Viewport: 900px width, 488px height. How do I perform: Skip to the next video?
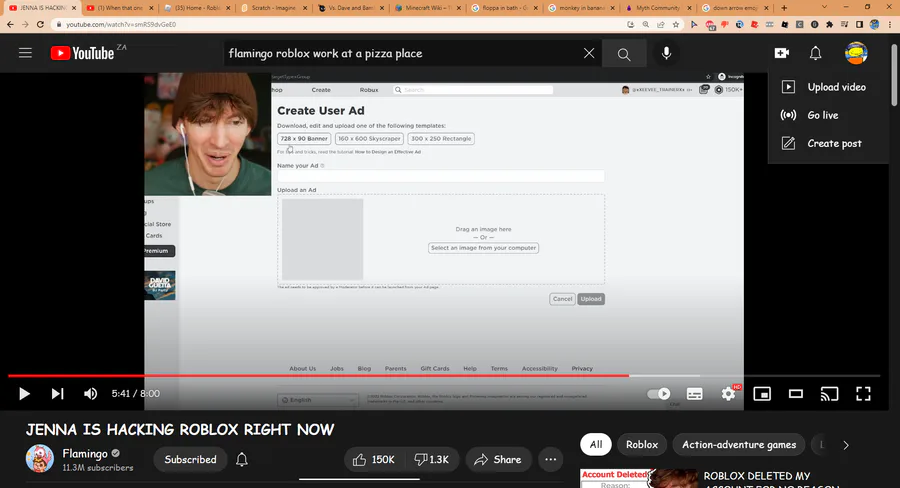(x=57, y=394)
